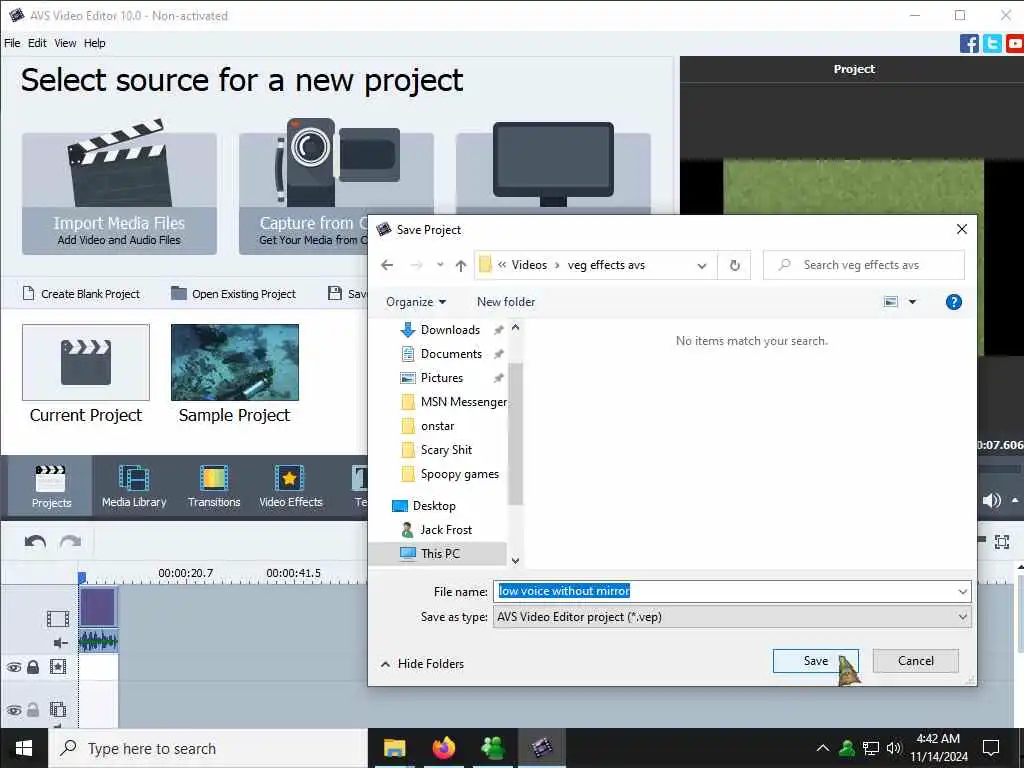Collapse folders with Hide Folders
This screenshot has height=768, width=1024.
[423, 664]
